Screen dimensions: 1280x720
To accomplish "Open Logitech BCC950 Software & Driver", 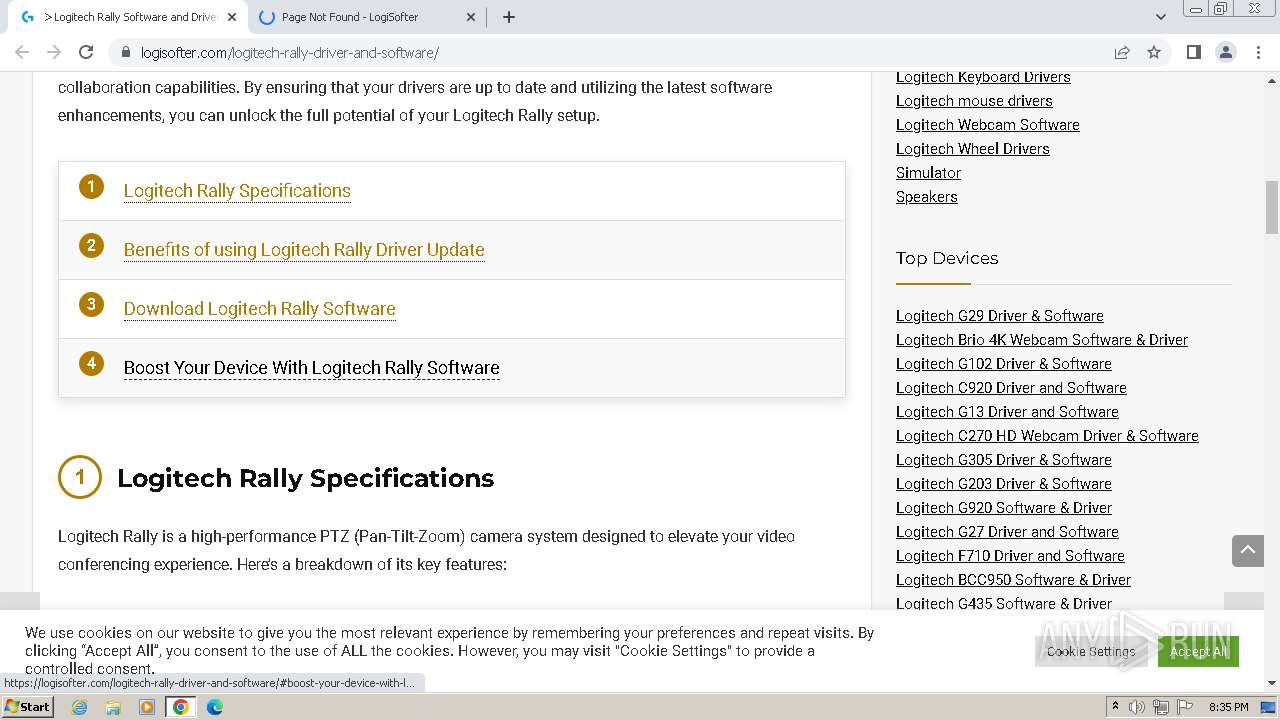I will tap(1013, 580).
